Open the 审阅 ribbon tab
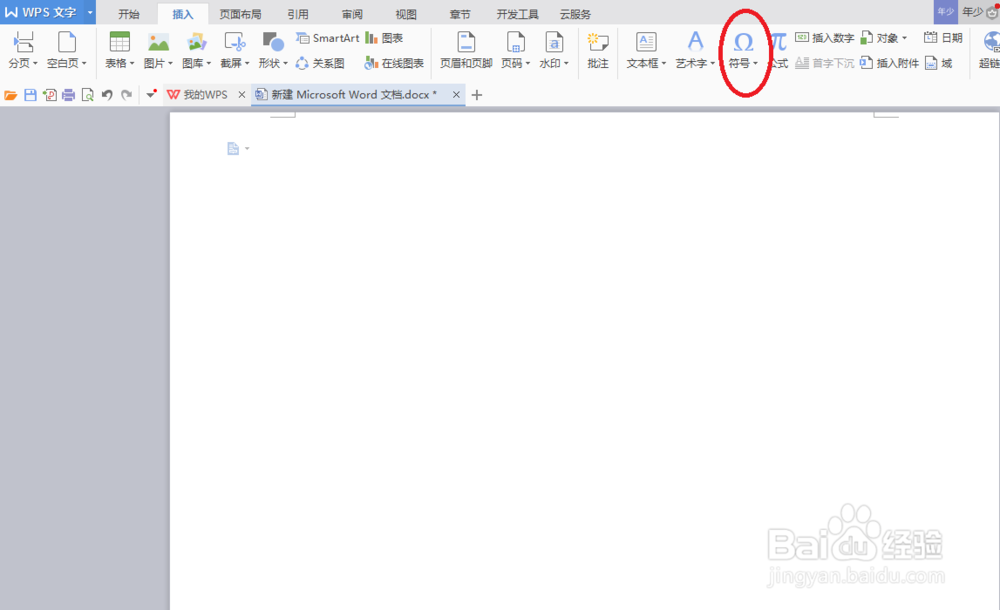The width and height of the screenshot is (1000, 610). tap(352, 14)
